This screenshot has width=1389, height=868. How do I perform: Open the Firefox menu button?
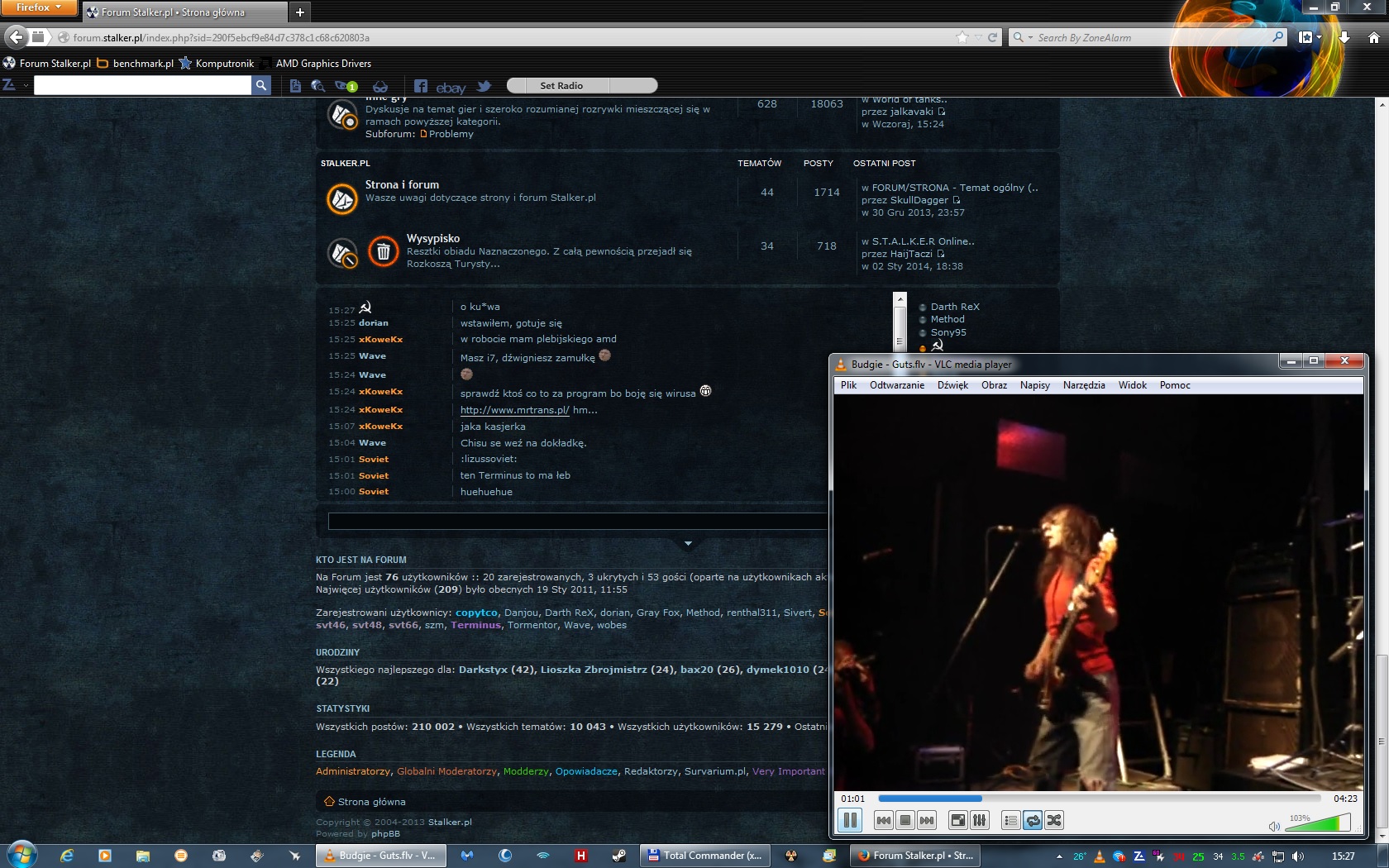38,7
